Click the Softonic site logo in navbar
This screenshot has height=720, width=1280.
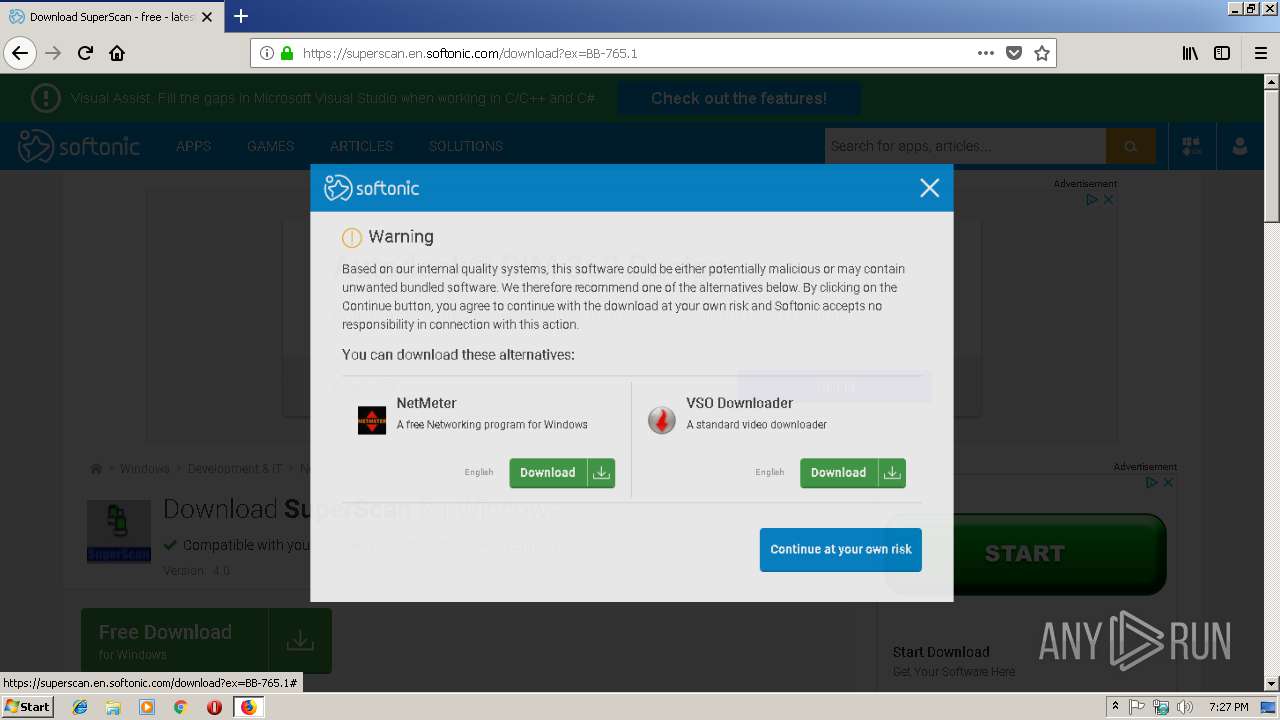click(x=79, y=146)
